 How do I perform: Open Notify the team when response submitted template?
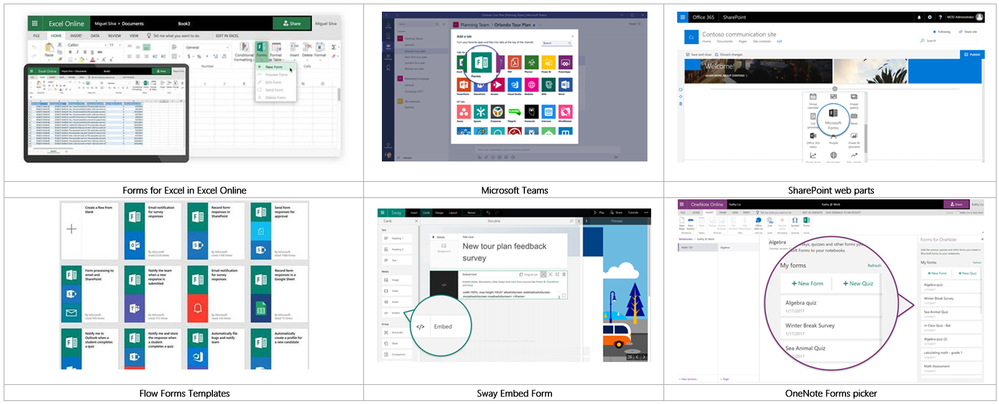point(152,294)
